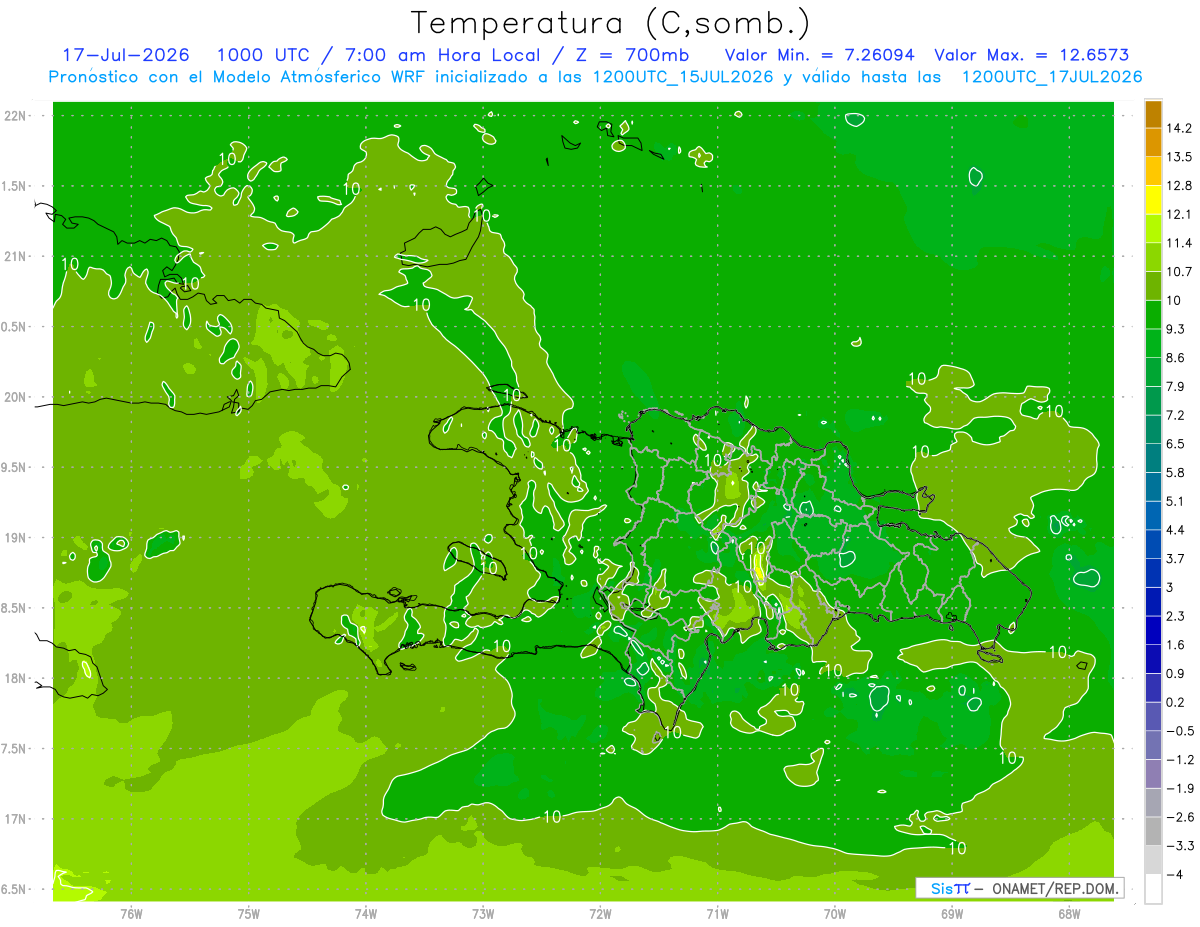Viewport: 1200px width, 927px height.
Task: Click the "18N" latitude label
Action: coord(17,679)
